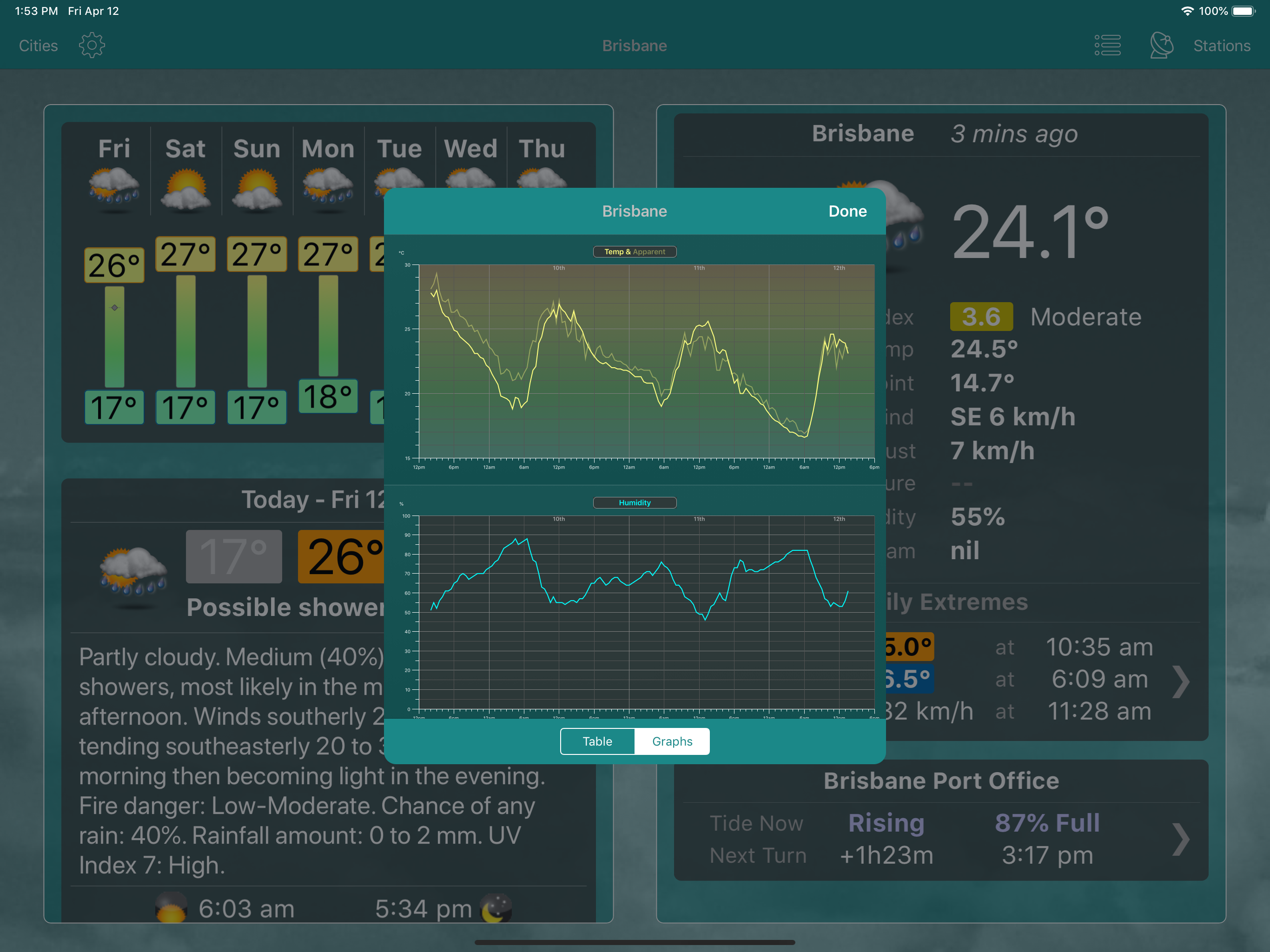Tap the Saturday 27° max temperature box

pos(185,254)
